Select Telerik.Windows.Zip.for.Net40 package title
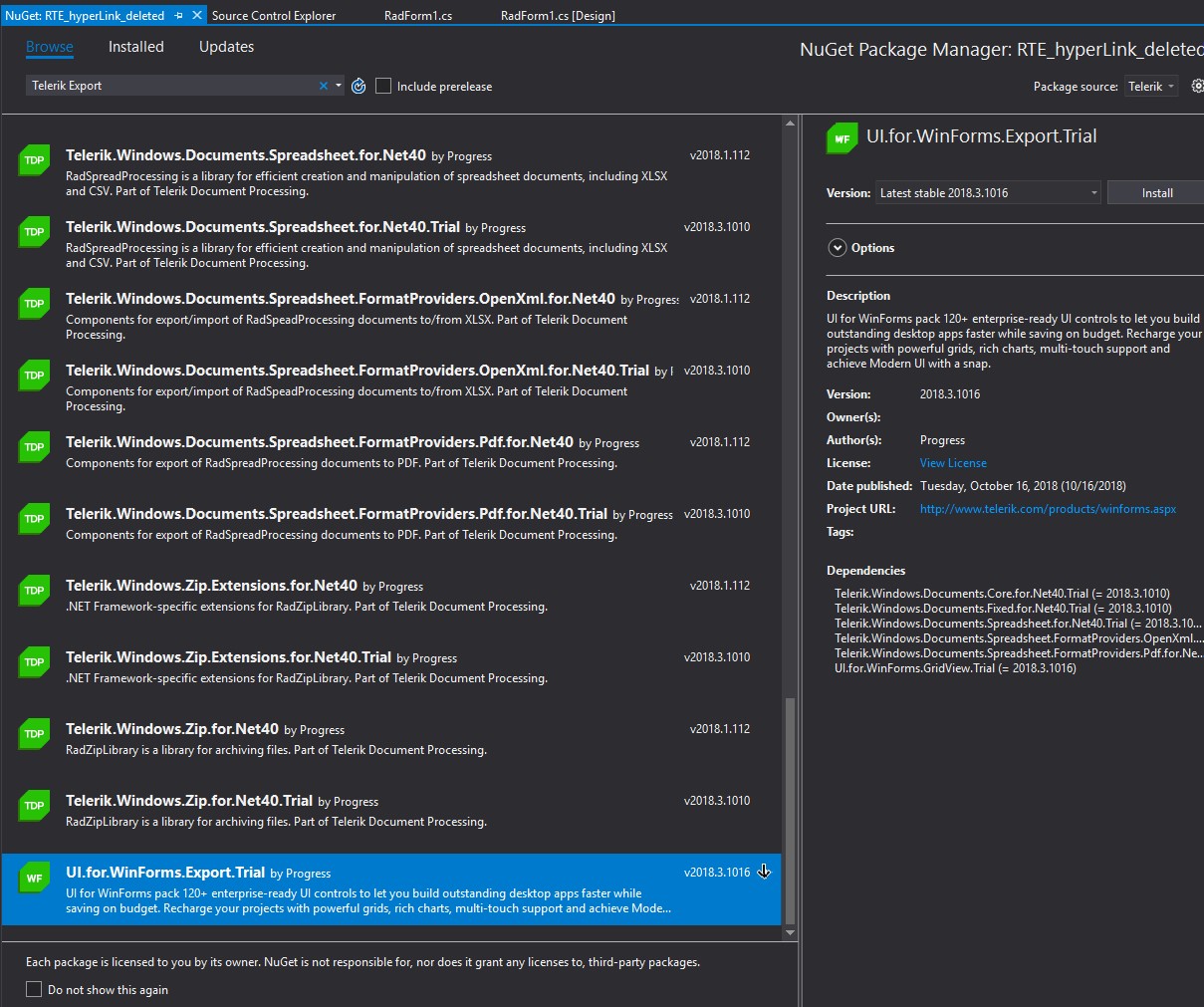 tap(172, 729)
